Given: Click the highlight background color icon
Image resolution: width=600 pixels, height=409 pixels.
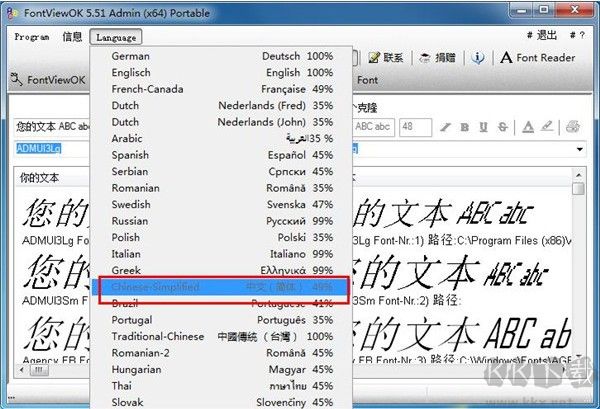Looking at the screenshot, I should [x=545, y=127].
